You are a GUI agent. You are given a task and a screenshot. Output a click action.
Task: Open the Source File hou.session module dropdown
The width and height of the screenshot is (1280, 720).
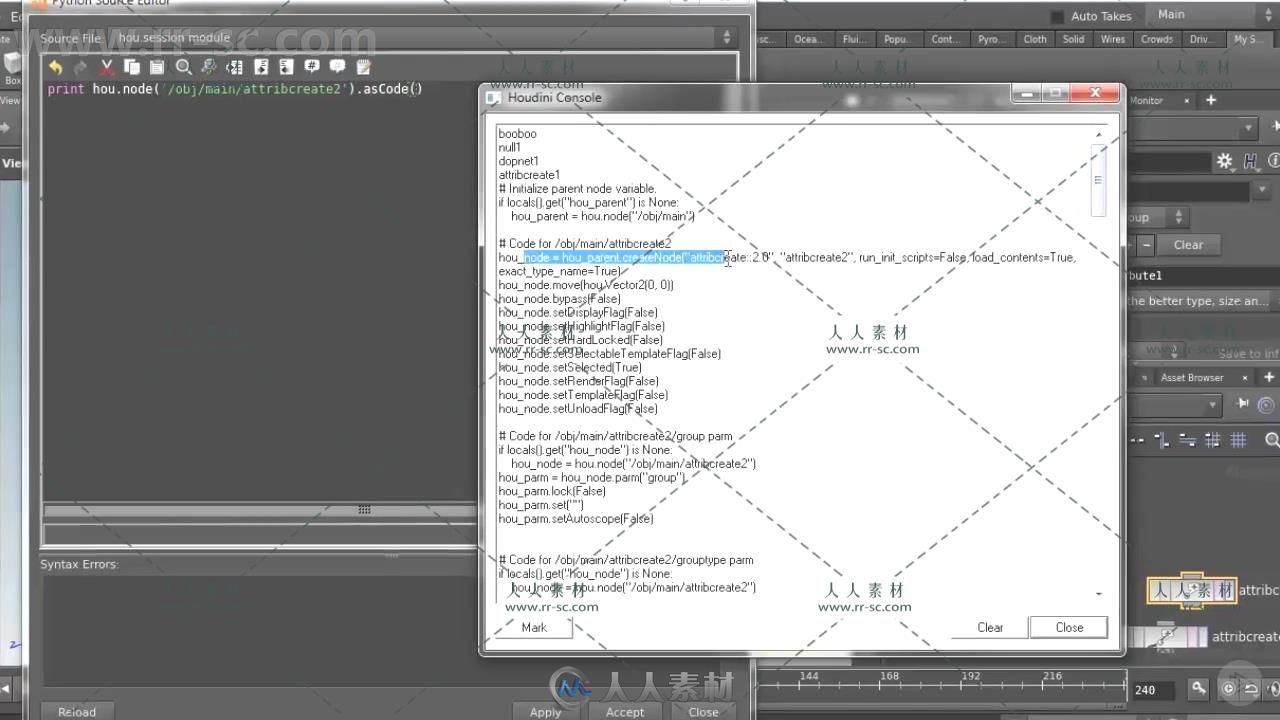pos(423,38)
